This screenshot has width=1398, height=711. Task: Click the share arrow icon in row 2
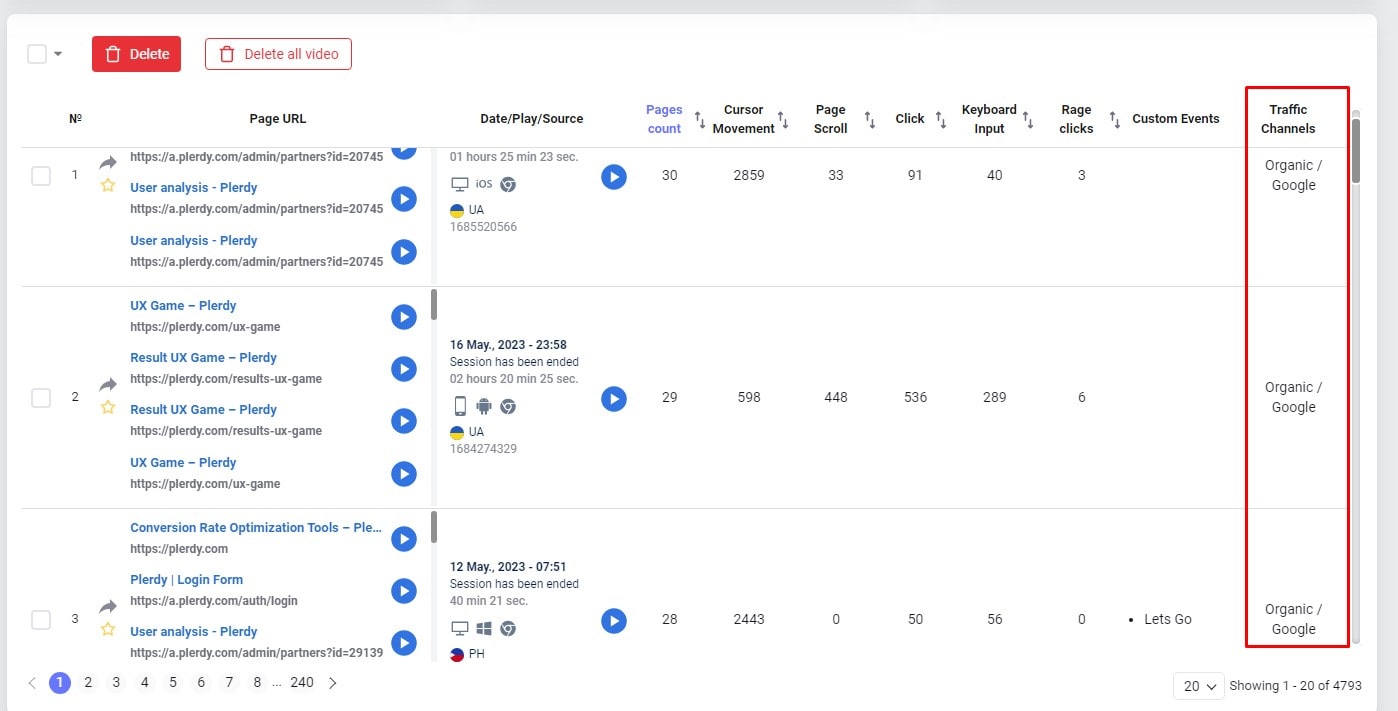pyautogui.click(x=108, y=384)
